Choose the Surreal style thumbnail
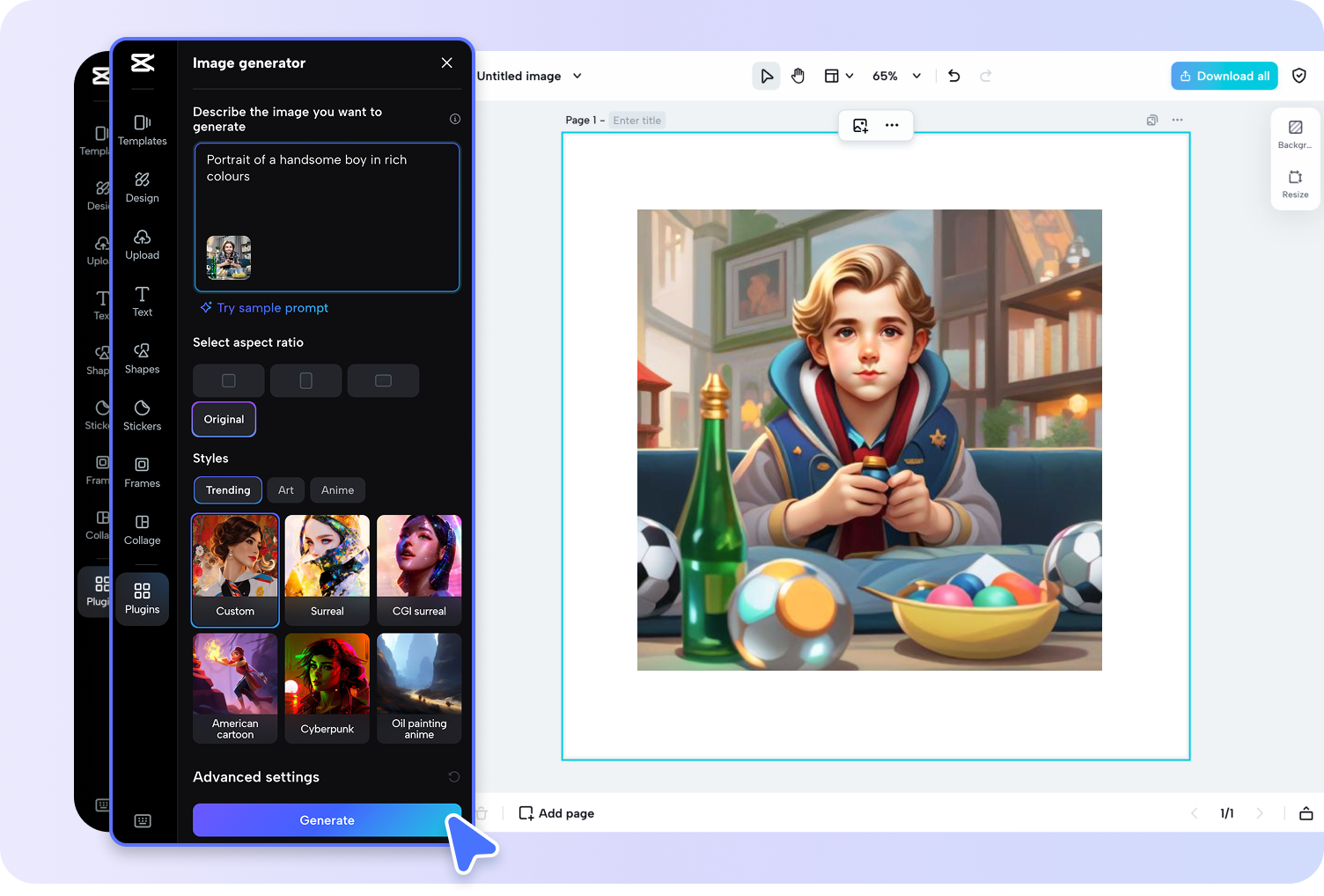 [x=327, y=569]
